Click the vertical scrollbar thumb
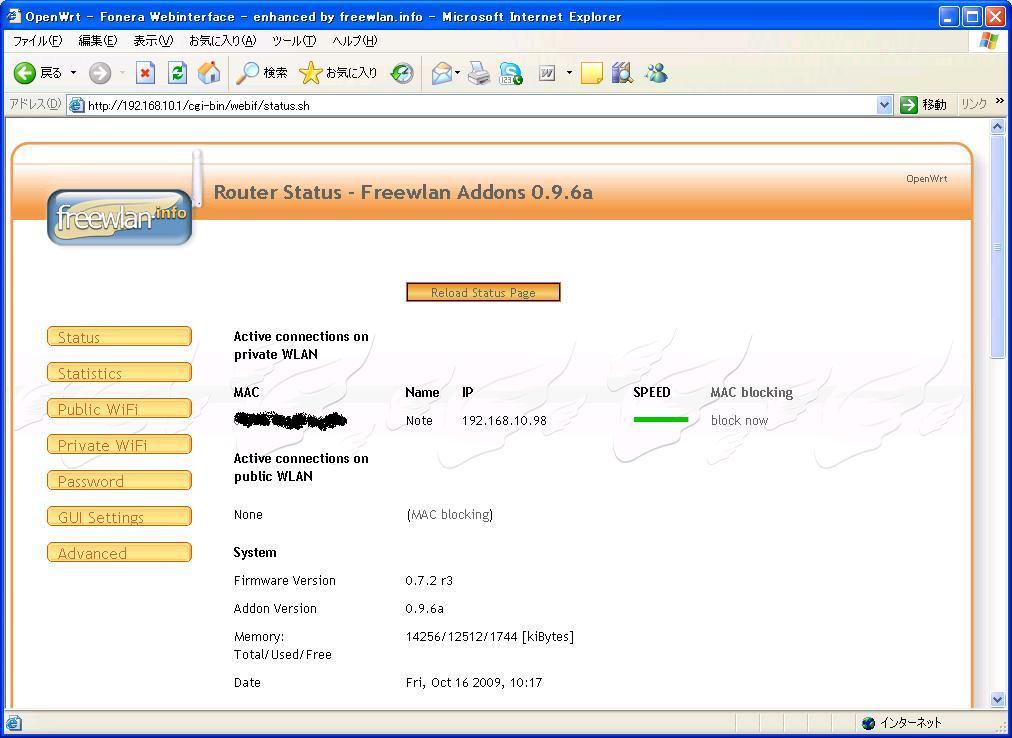Viewport: 1012px width, 738px height. 997,245
